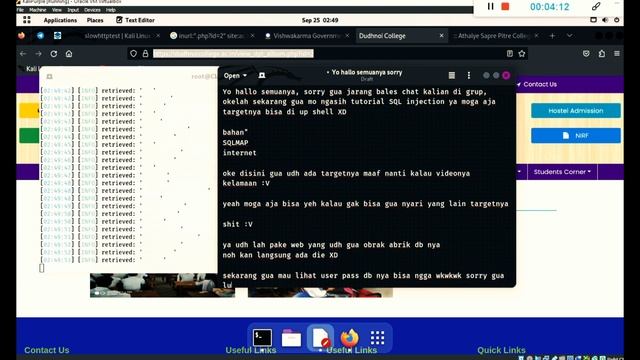The image size is (640, 360).
Task: Close the text editor with pink button
Action: (506, 76)
